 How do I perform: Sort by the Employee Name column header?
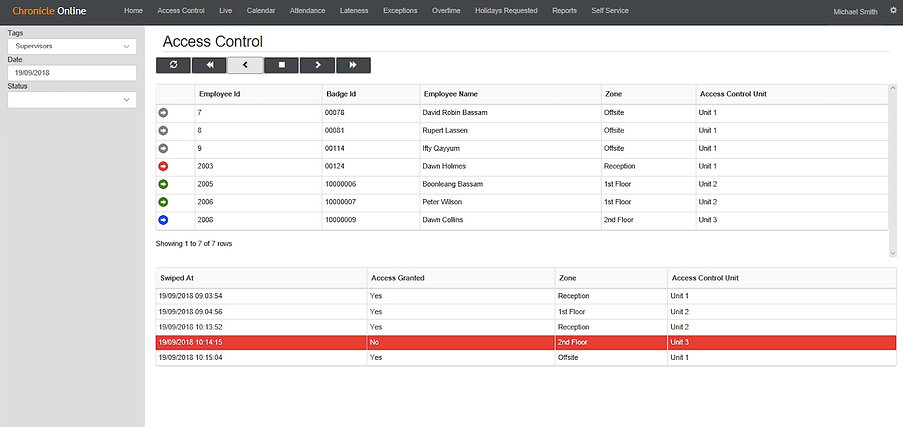pos(511,95)
